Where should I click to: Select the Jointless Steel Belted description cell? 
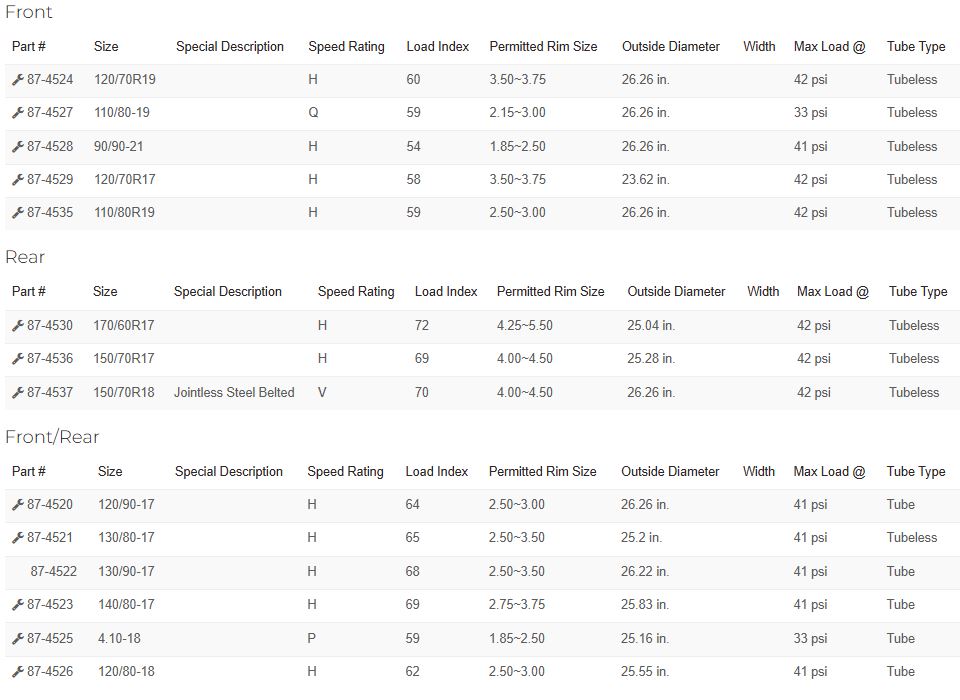(234, 393)
